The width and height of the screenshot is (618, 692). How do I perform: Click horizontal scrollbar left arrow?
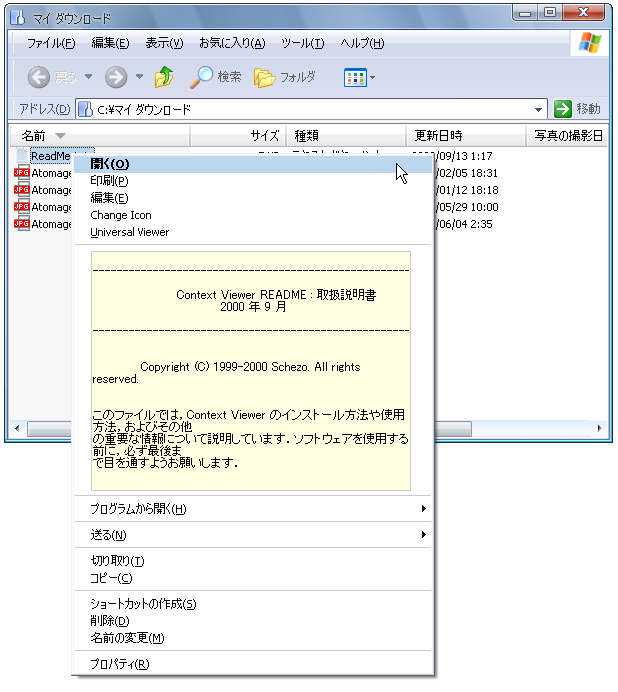(17, 428)
